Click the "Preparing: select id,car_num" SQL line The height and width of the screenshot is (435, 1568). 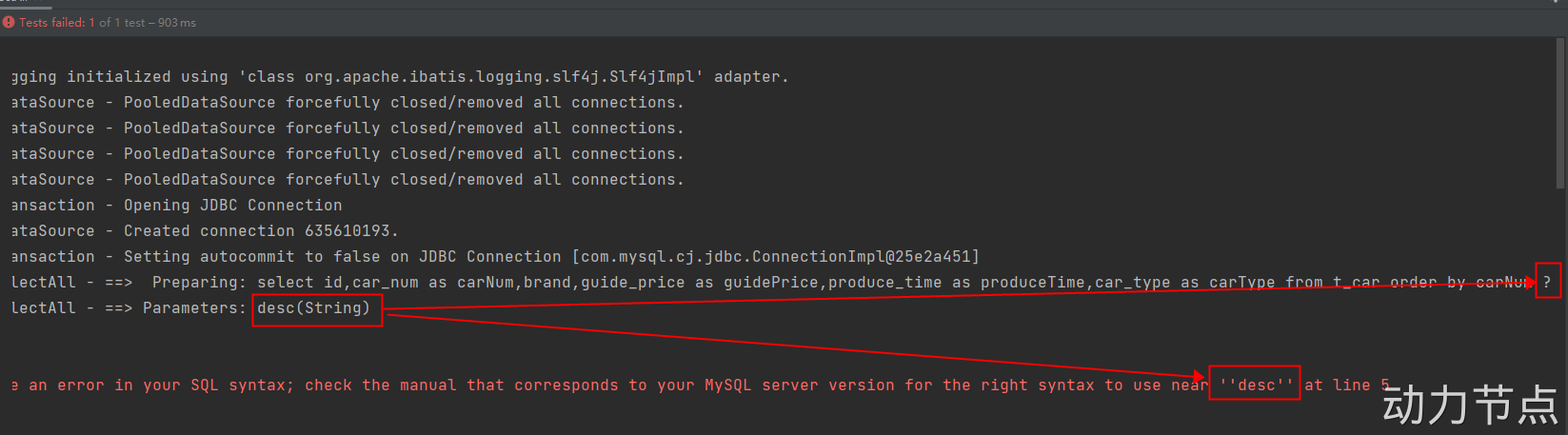(x=771, y=283)
